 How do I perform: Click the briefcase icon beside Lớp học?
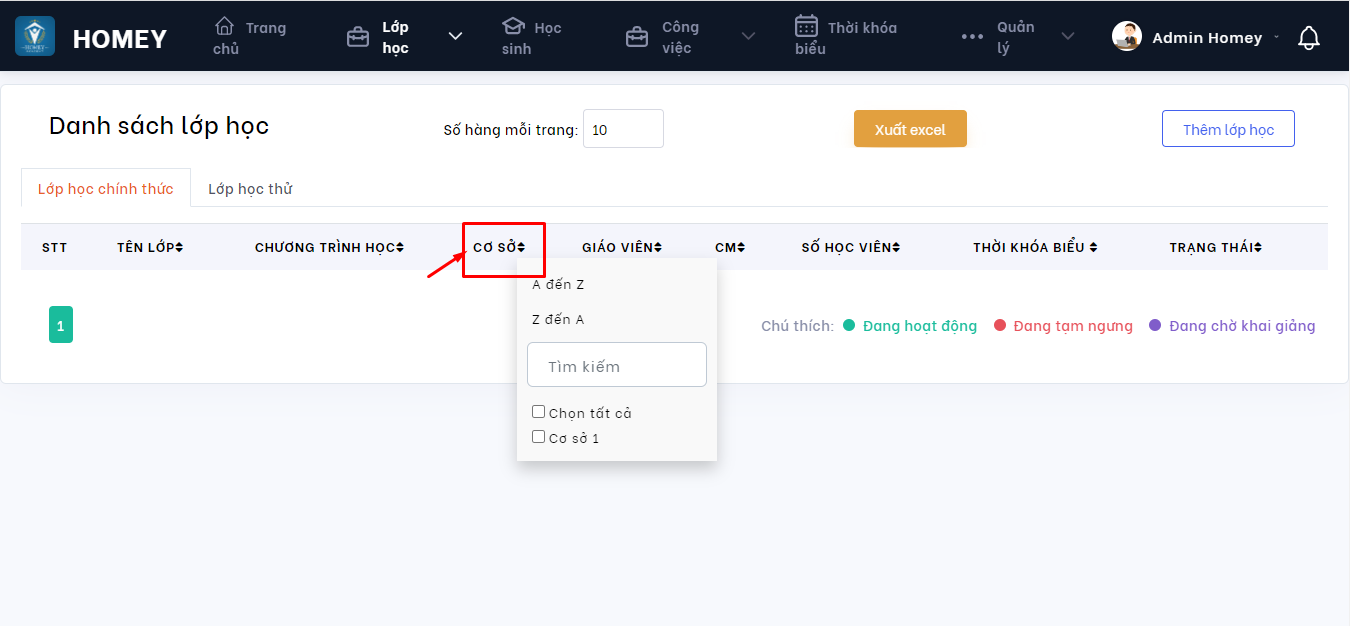pyautogui.click(x=357, y=38)
